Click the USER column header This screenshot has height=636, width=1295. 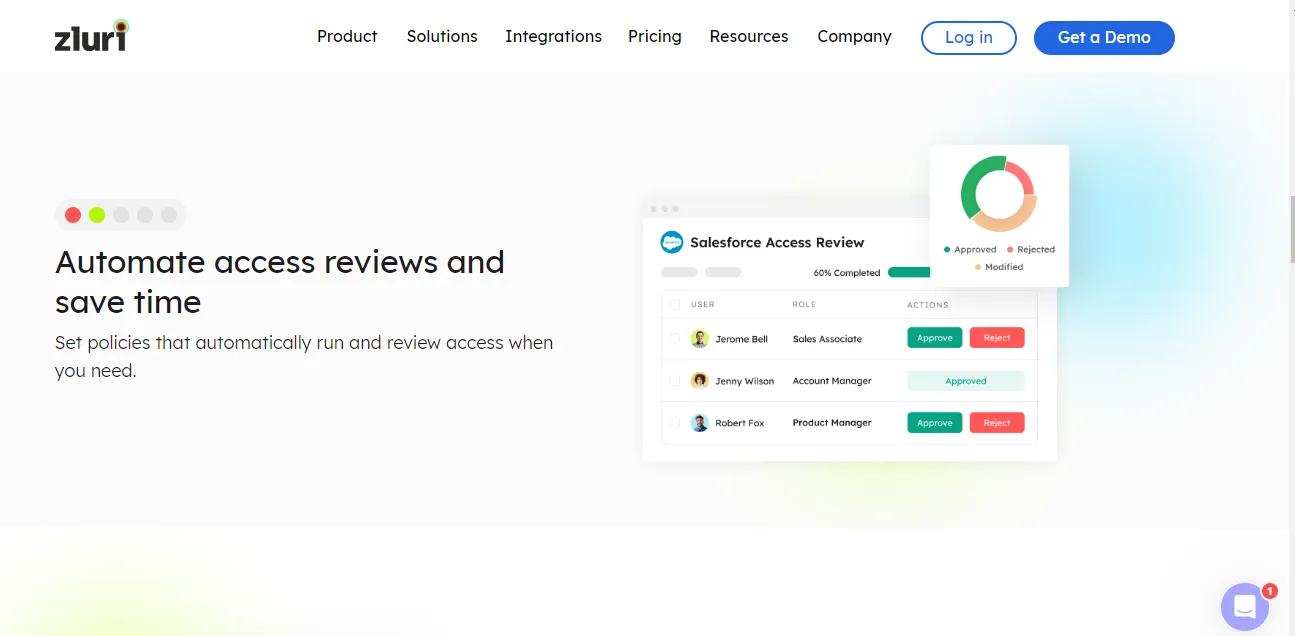click(703, 305)
